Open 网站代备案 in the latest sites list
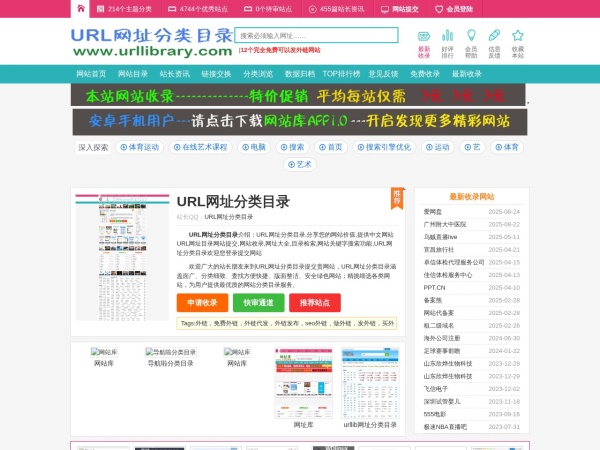600x450 pixels. 439,313
